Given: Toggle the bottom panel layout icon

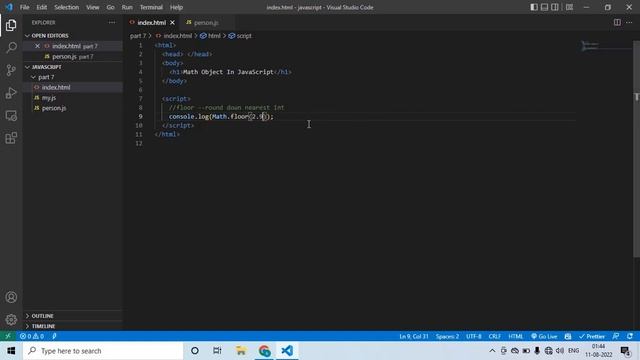Looking at the screenshot, I should [x=544, y=7].
